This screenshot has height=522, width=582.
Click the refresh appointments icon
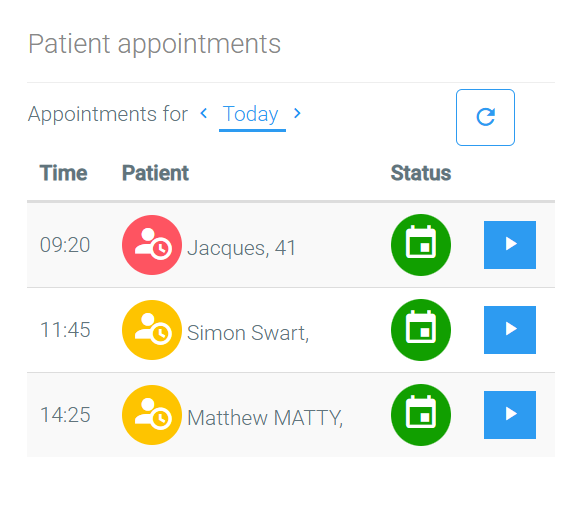[485, 117]
